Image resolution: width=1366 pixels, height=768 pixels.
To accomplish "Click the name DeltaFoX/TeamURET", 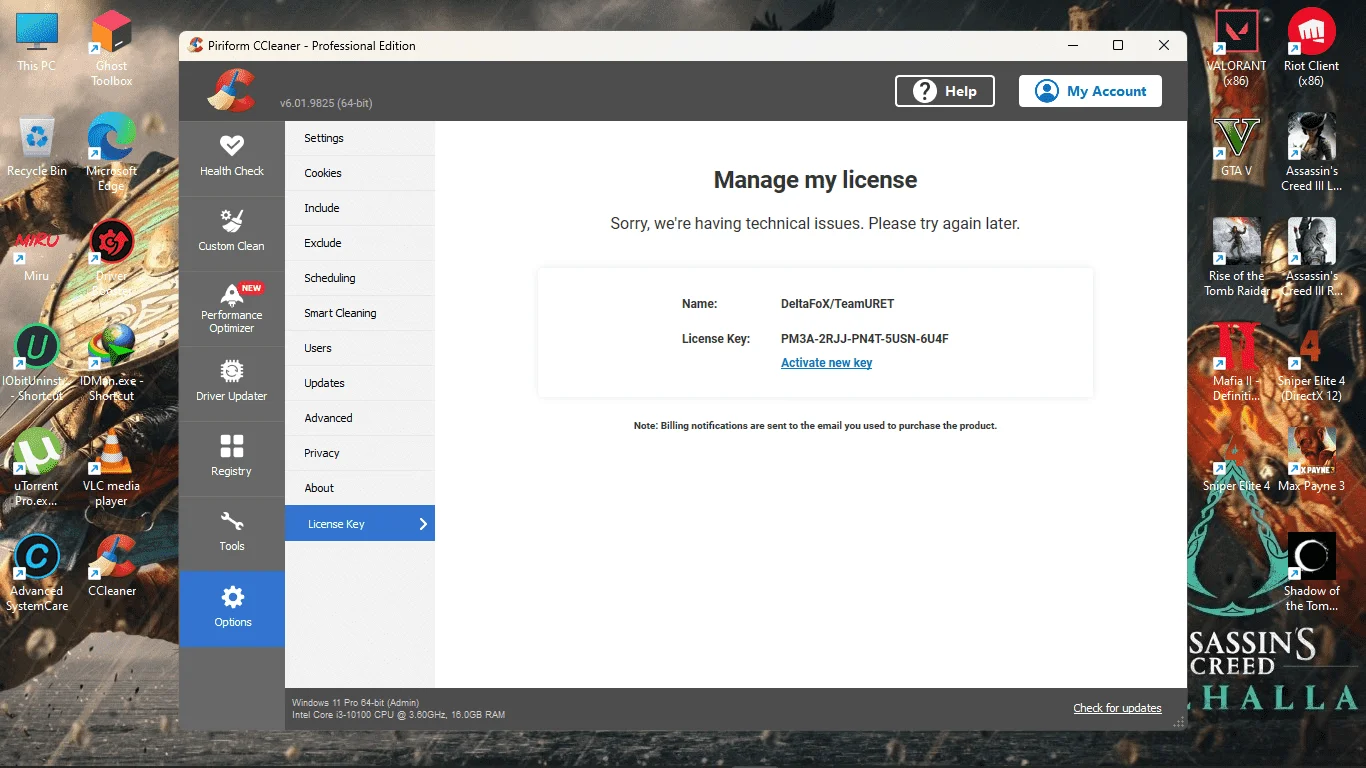I will tap(837, 304).
